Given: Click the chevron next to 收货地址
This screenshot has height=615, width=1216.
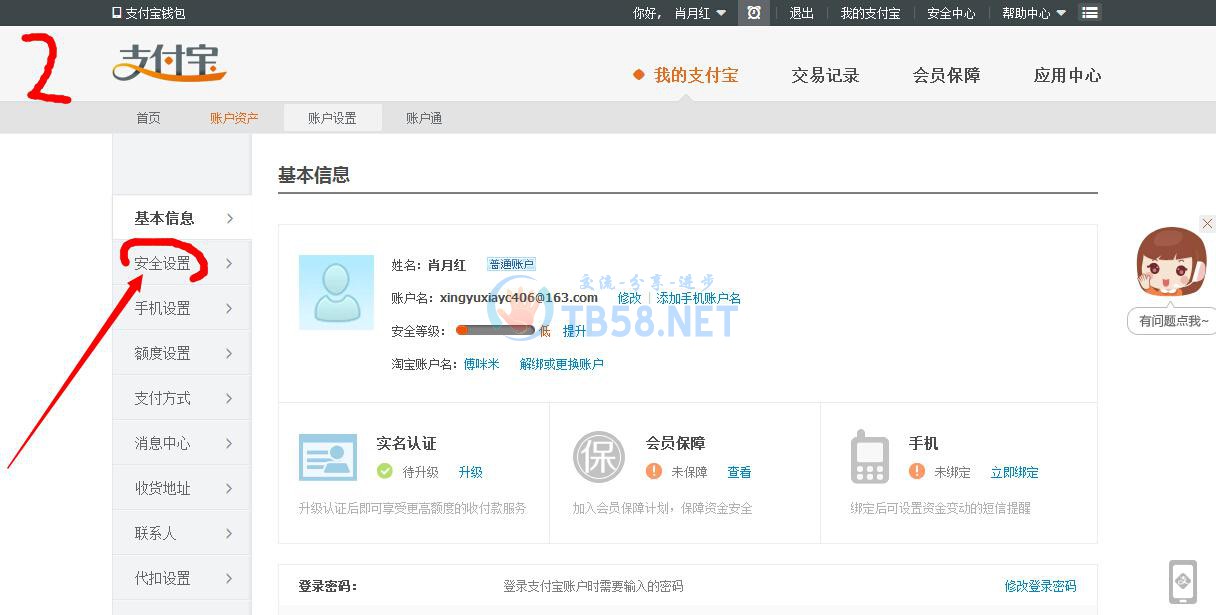Looking at the screenshot, I should 230,488.
